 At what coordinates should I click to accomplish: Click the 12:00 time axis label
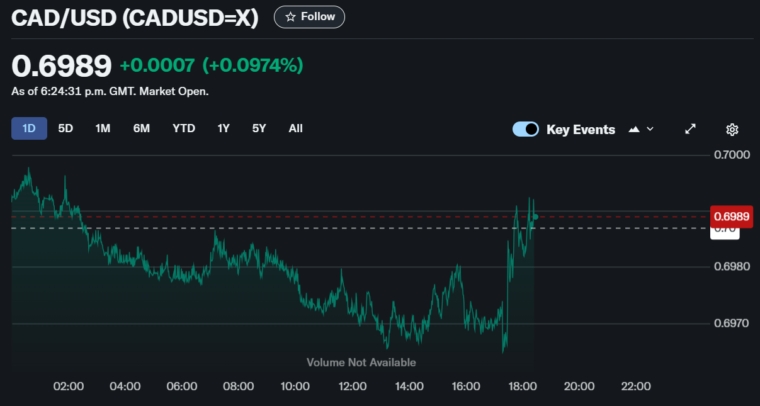point(352,386)
